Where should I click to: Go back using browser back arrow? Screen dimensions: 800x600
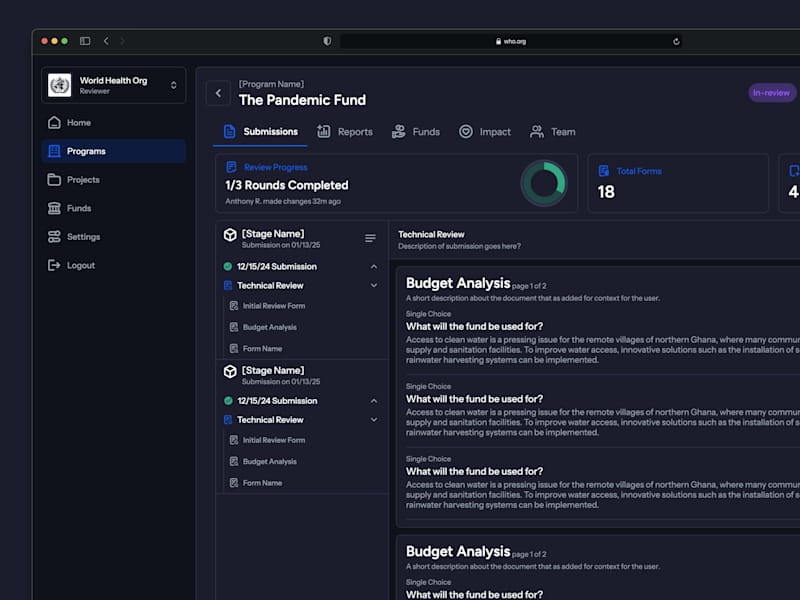click(106, 41)
